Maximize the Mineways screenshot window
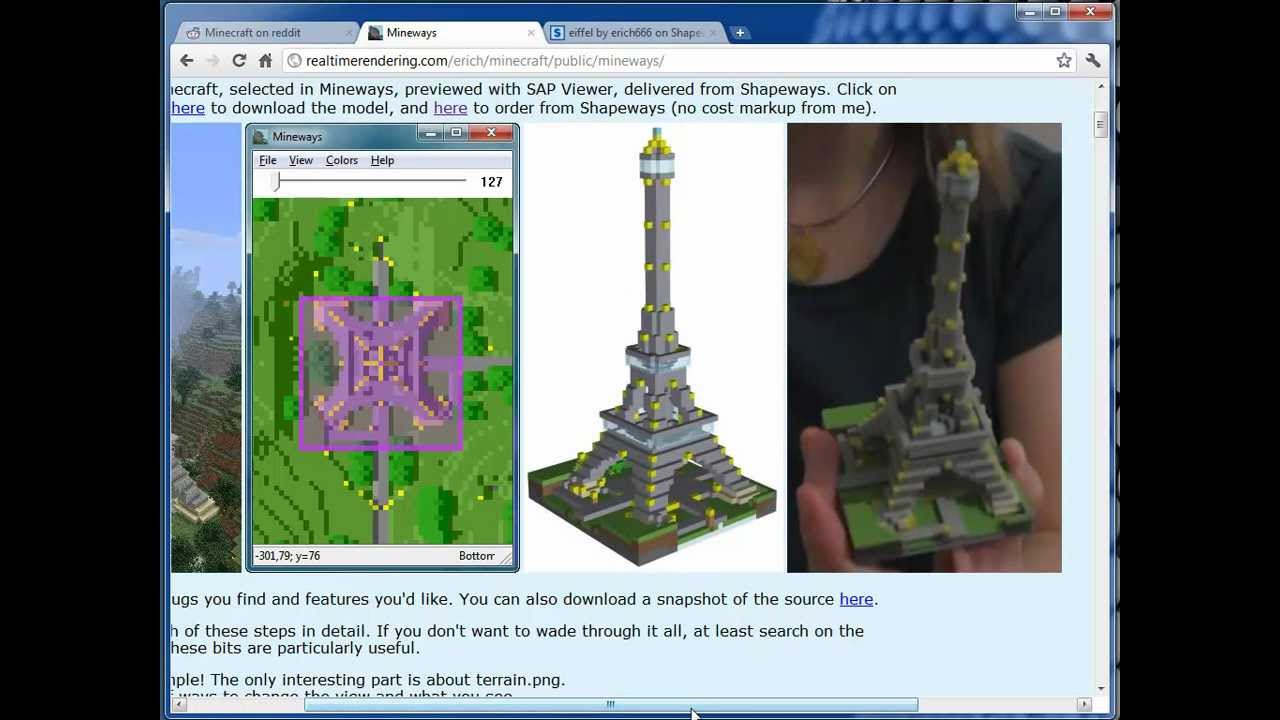The width and height of the screenshot is (1280, 720). tap(456, 133)
